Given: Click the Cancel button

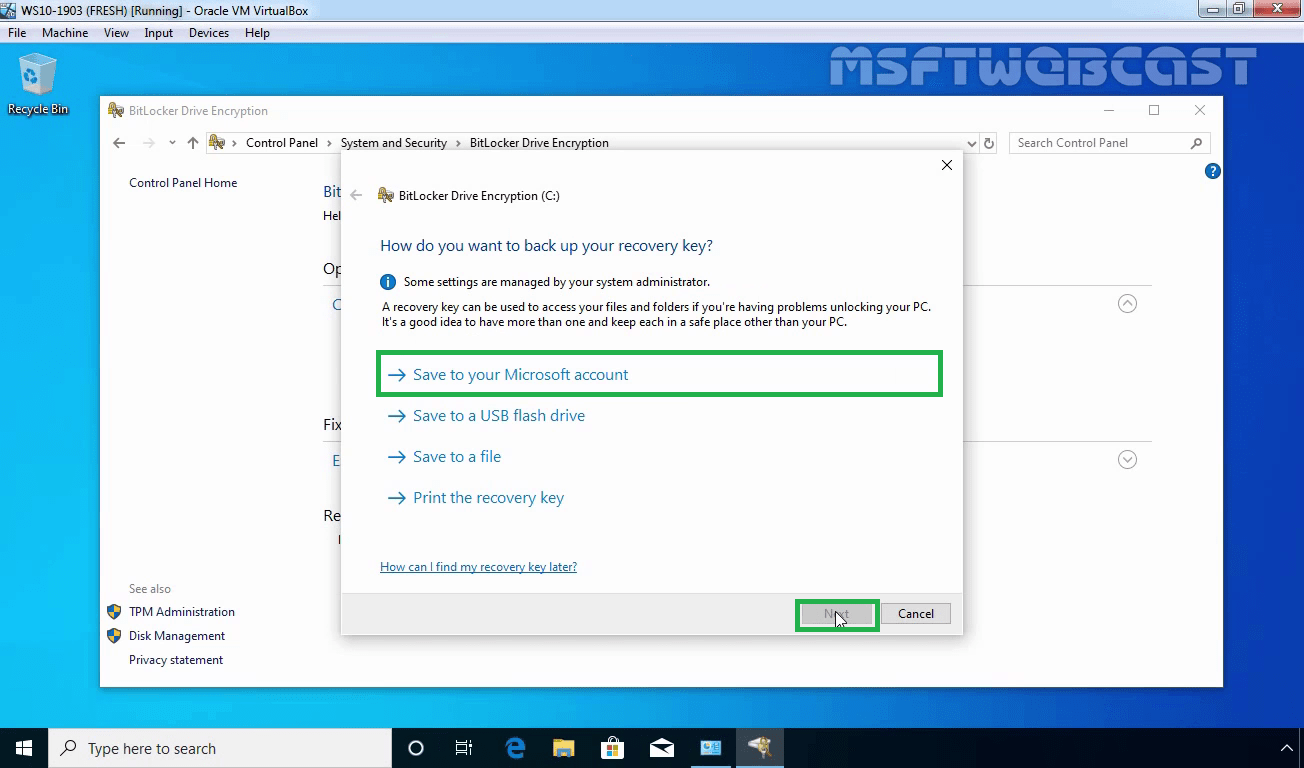Looking at the screenshot, I should 915,613.
